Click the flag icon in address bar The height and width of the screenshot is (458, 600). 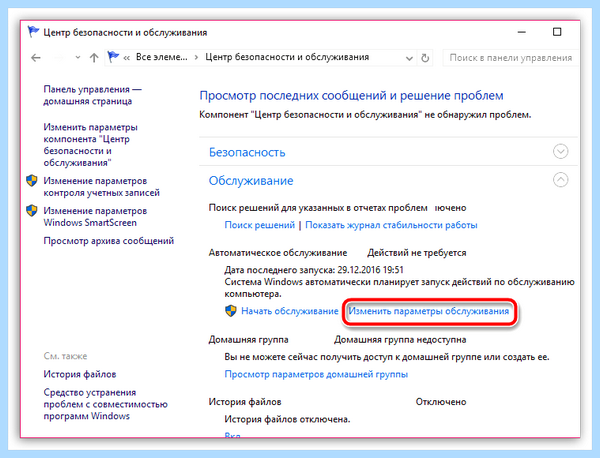[113, 57]
